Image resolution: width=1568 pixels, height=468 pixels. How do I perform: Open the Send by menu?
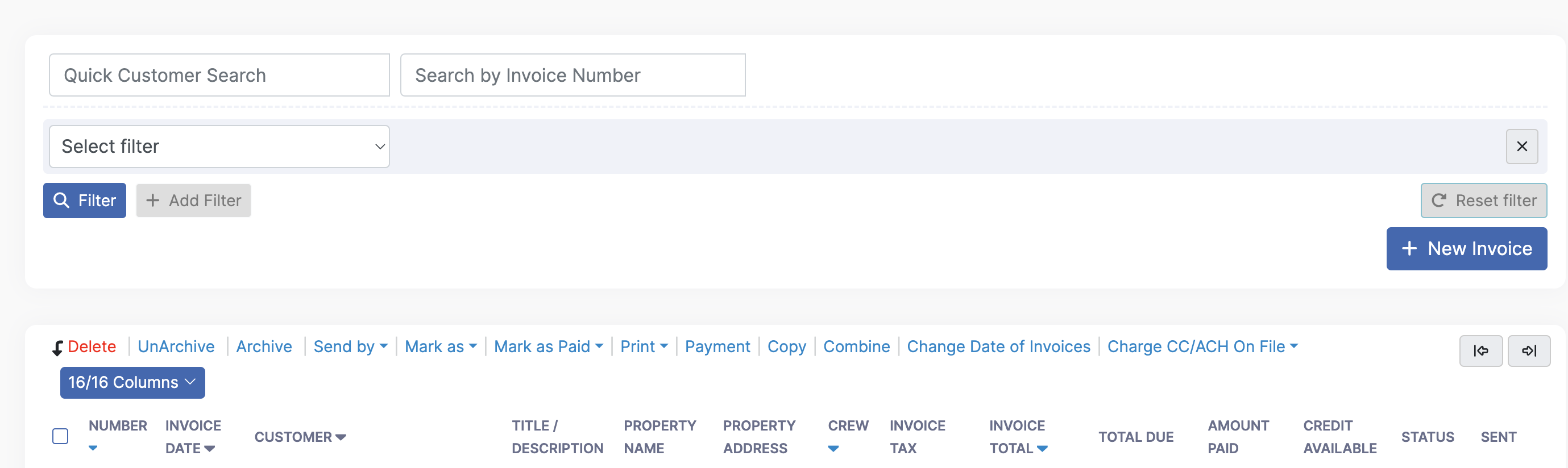350,346
